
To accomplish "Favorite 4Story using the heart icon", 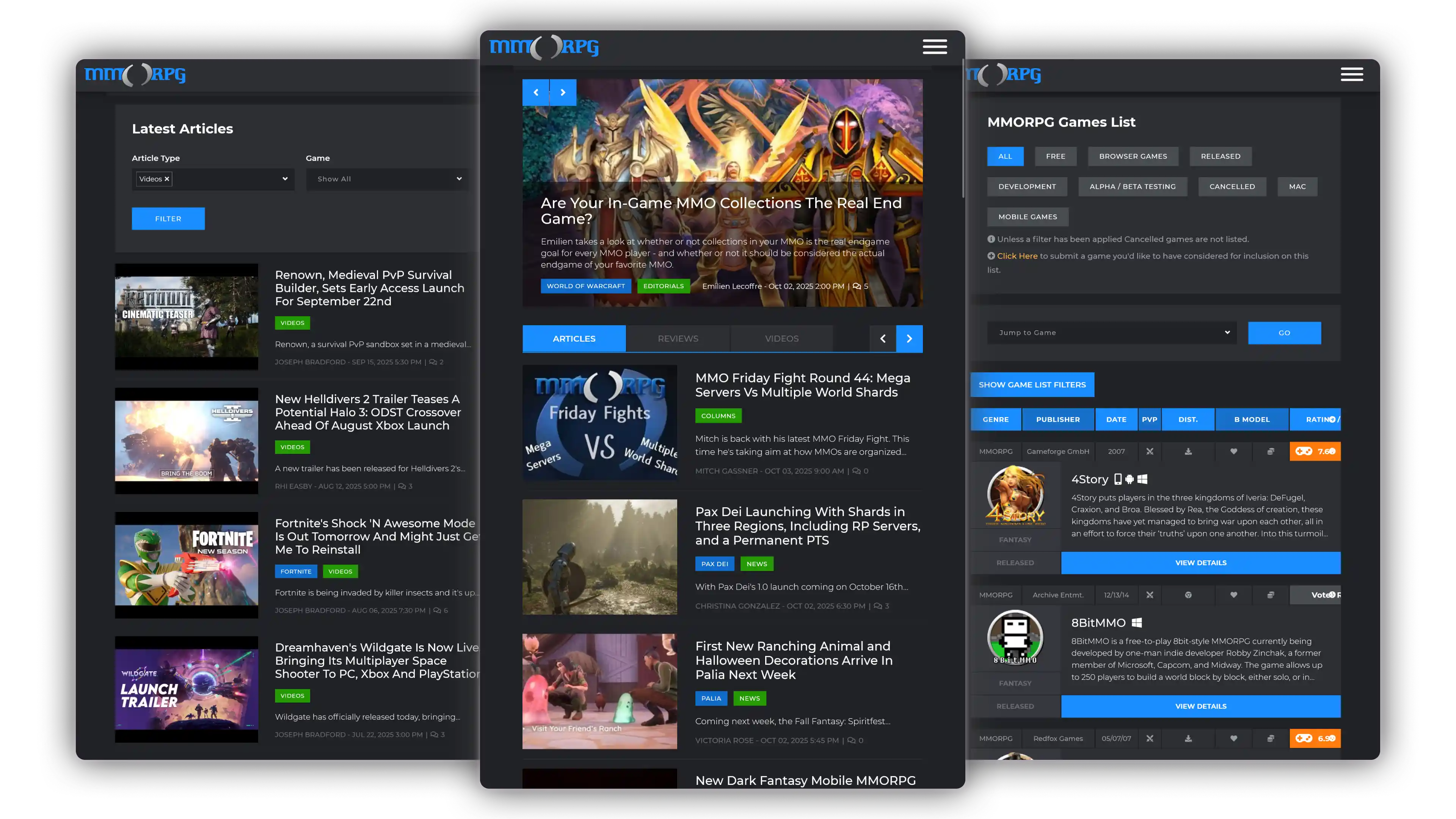I will 1234,452.
